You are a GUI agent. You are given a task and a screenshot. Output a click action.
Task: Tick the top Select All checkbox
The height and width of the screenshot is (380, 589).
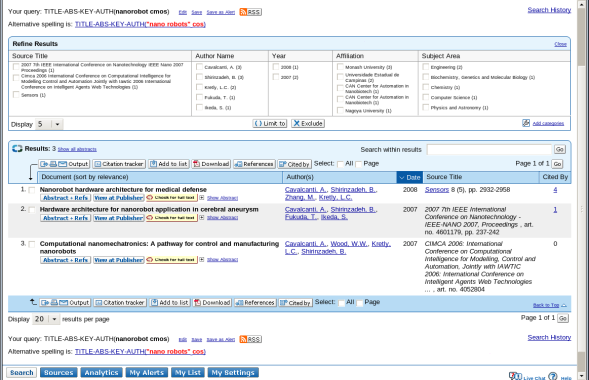click(x=340, y=164)
